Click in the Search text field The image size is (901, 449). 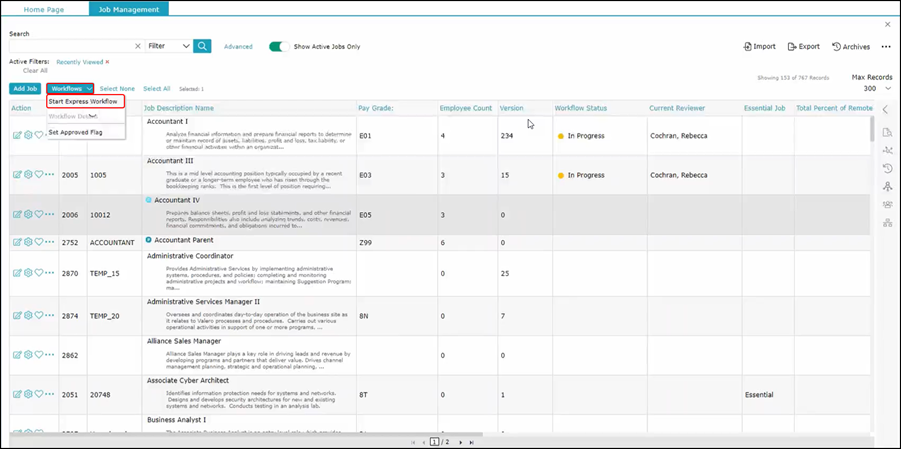(x=70, y=46)
